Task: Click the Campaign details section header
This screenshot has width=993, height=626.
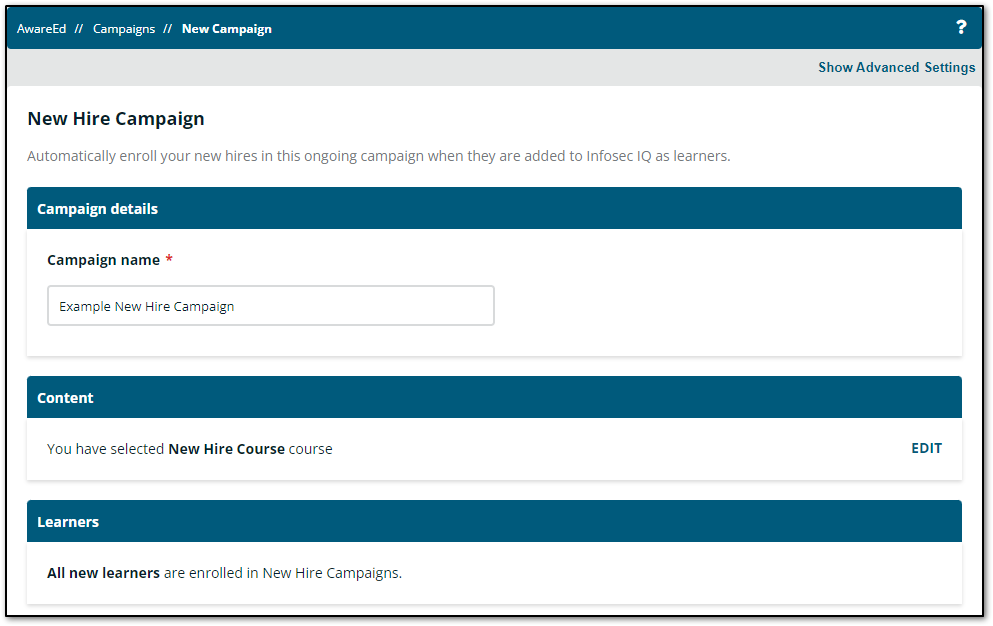Action: pos(97,208)
